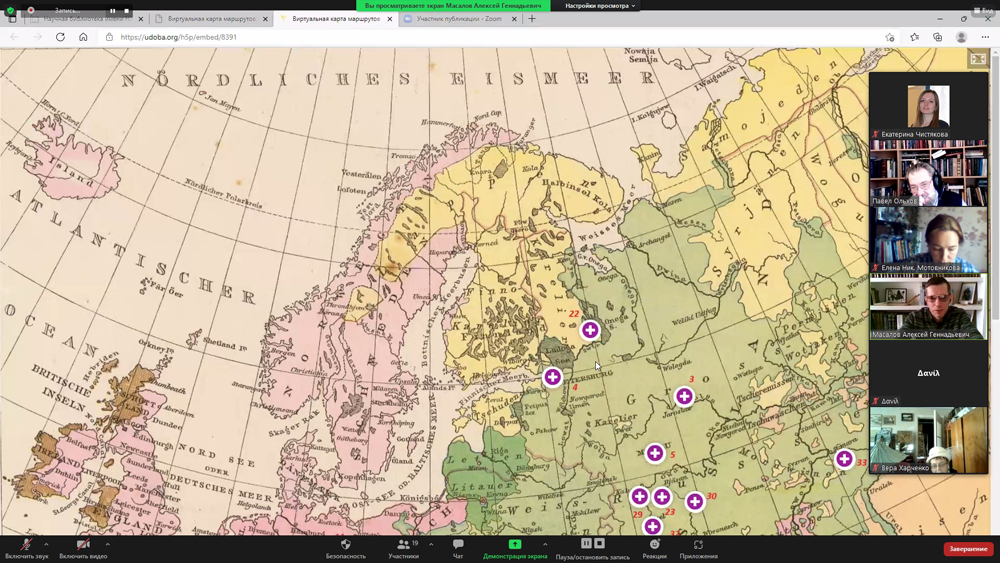Pause the recording in bottom toolbar
This screenshot has height=563, width=1000.
point(587,544)
